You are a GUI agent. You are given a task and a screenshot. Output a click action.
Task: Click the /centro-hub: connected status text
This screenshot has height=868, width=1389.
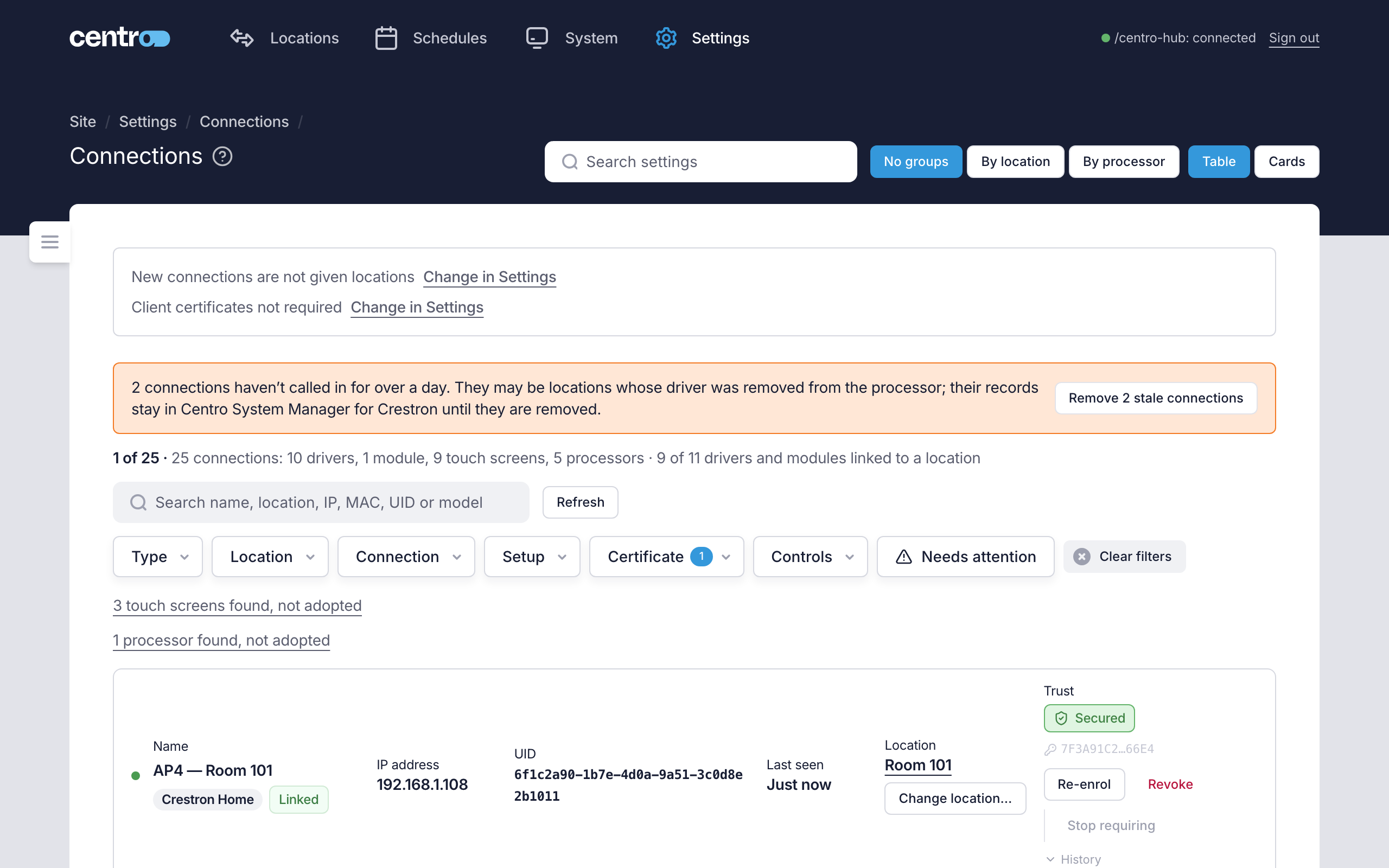[1184, 38]
